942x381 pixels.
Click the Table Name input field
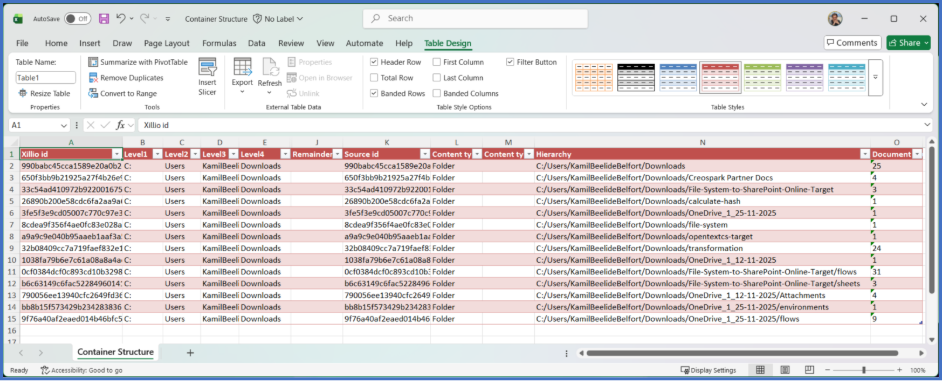(x=46, y=78)
